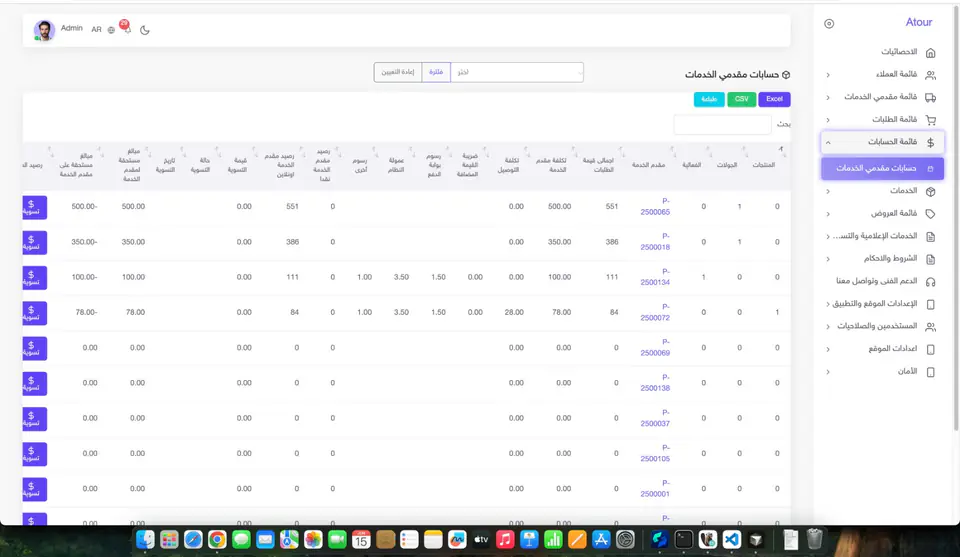This screenshot has height=557, width=960.
Task: Click the بحث search input field
Action: point(722,124)
